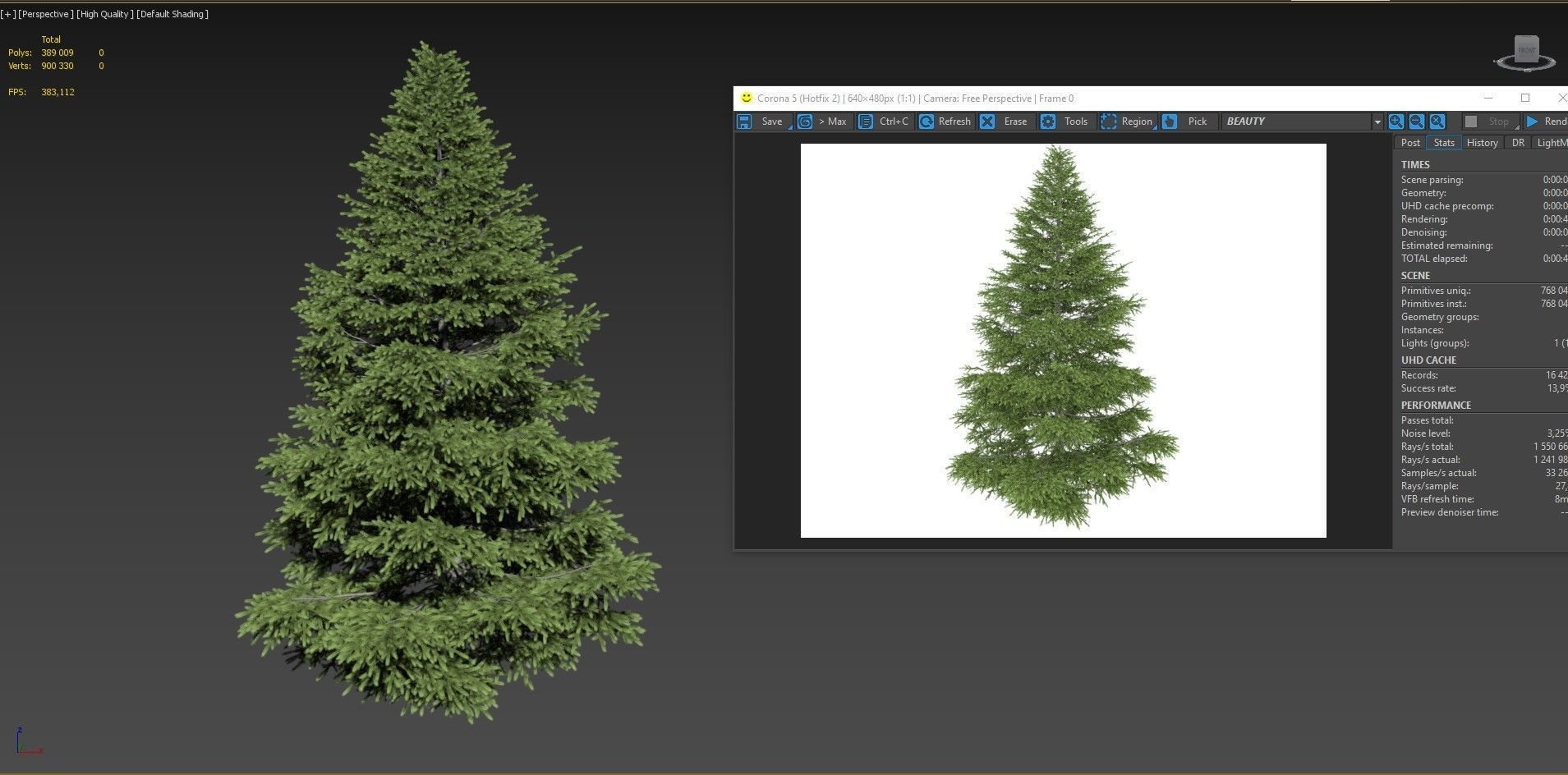
Task: Click the PERFORMANCE section heading
Action: click(x=1436, y=406)
